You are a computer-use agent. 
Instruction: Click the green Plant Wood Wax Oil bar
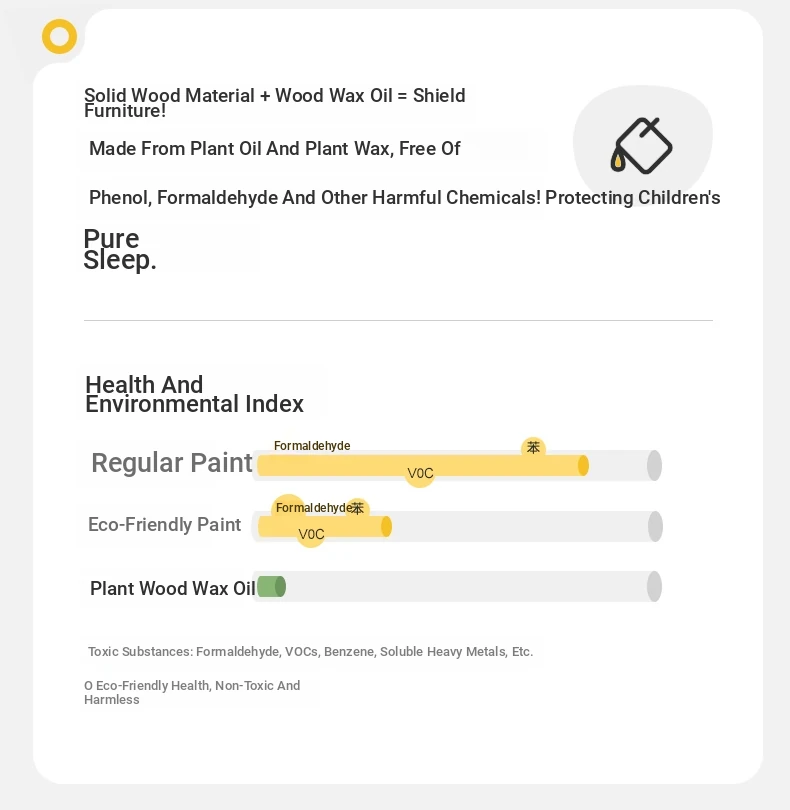tap(271, 587)
